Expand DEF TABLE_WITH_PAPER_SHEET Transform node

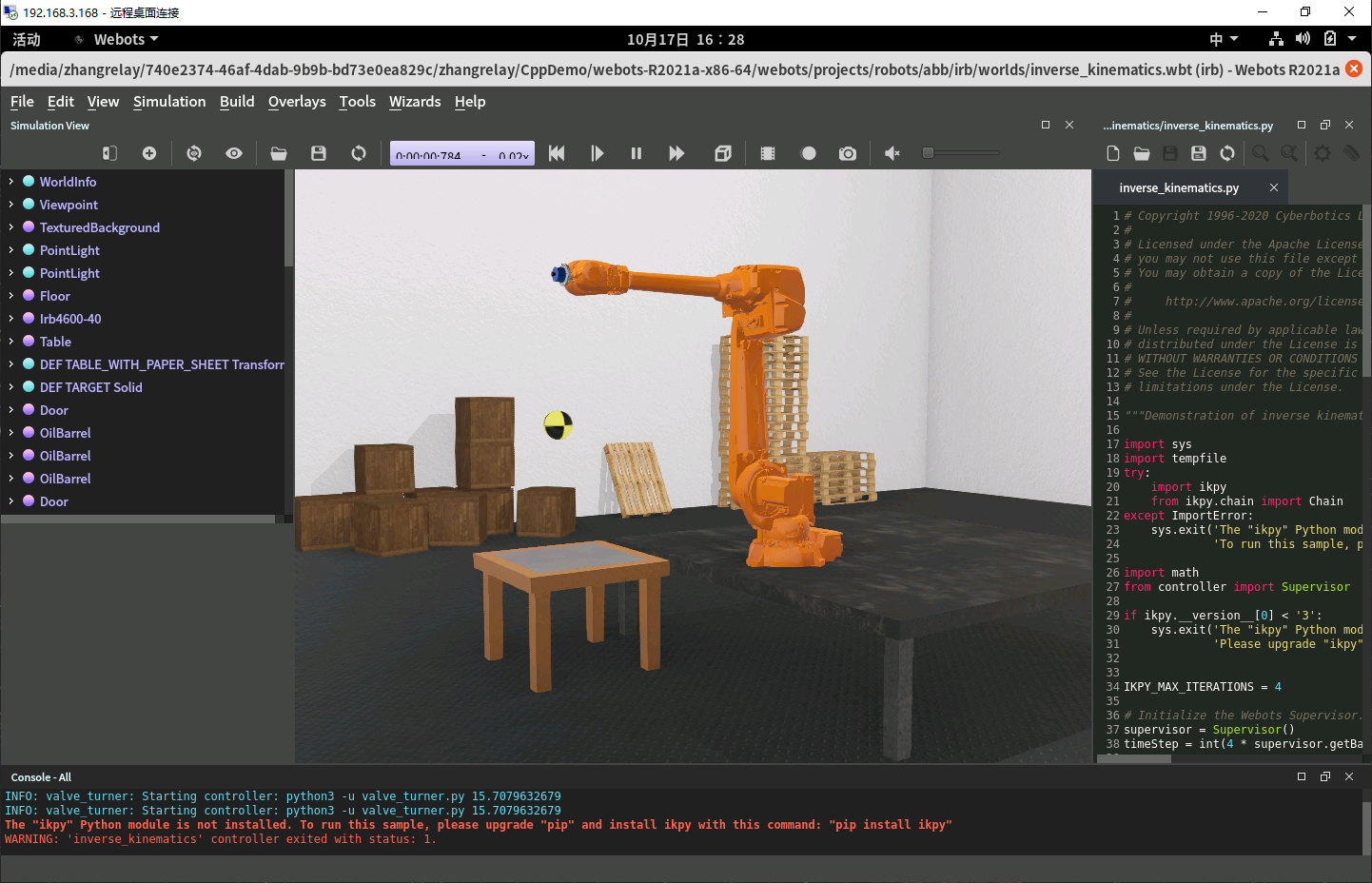coord(11,363)
